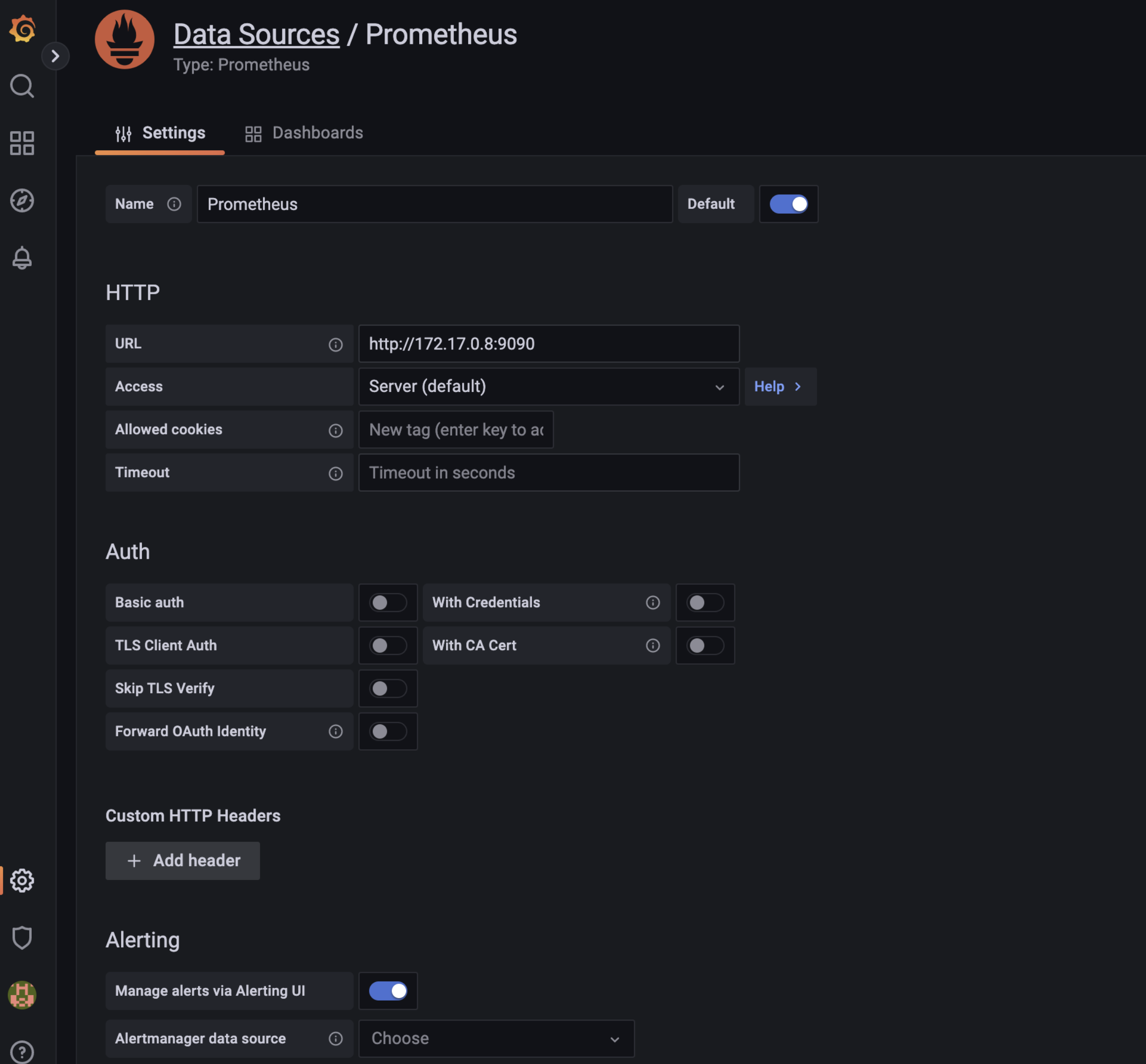Focus the Timeout in seconds field
The width and height of the screenshot is (1146, 1064).
click(x=549, y=472)
